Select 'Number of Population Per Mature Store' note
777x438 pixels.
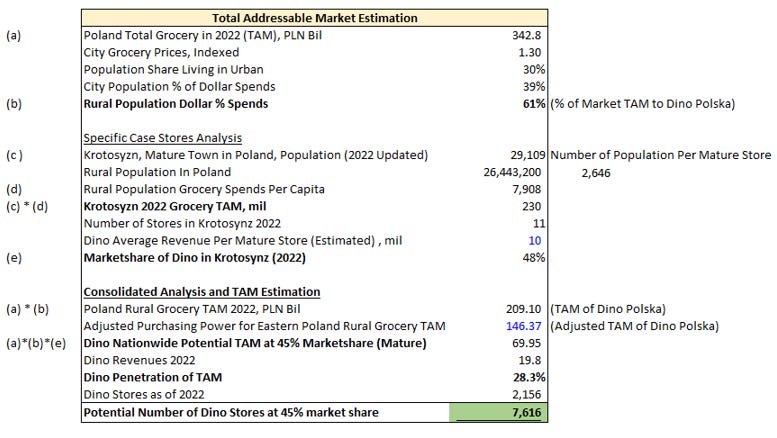click(661, 155)
